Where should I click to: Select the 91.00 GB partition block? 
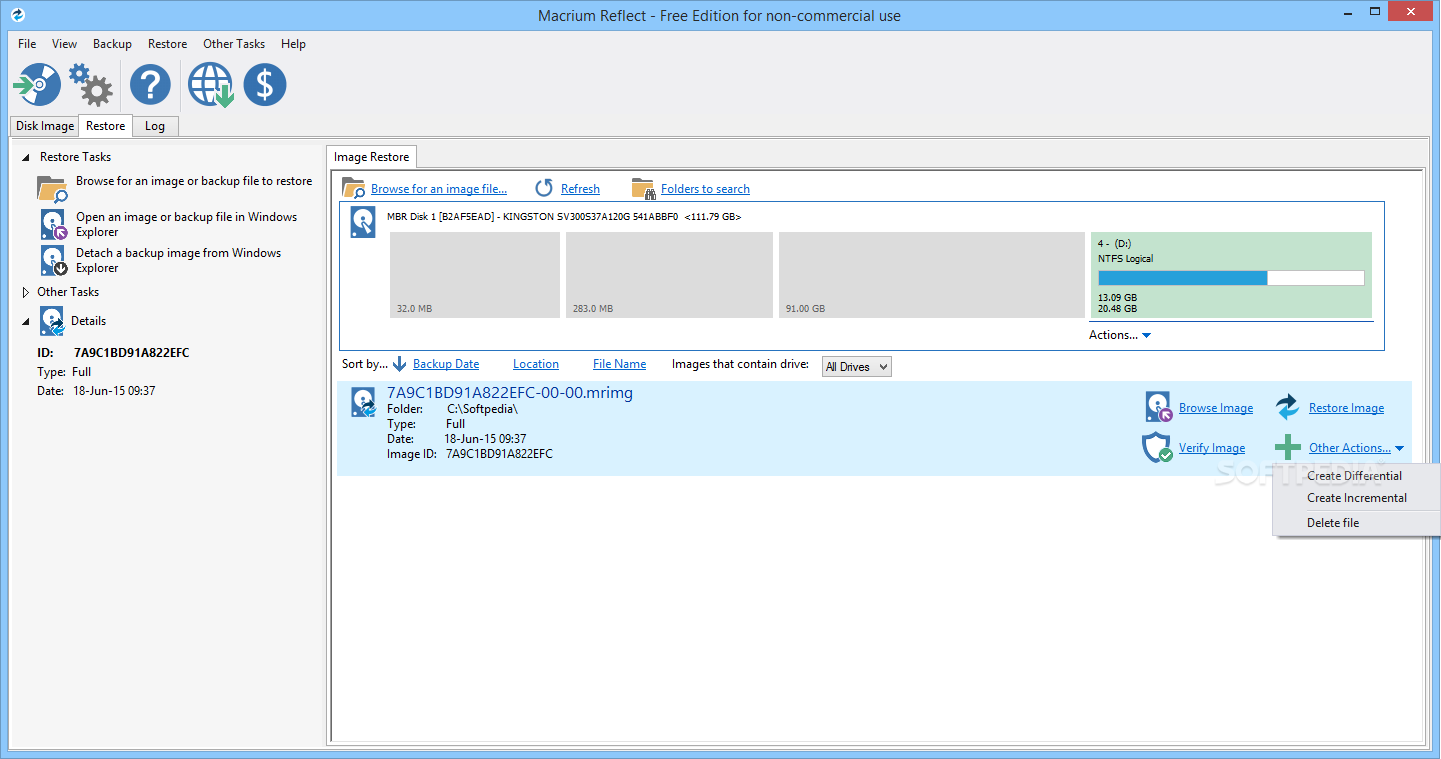[931, 275]
